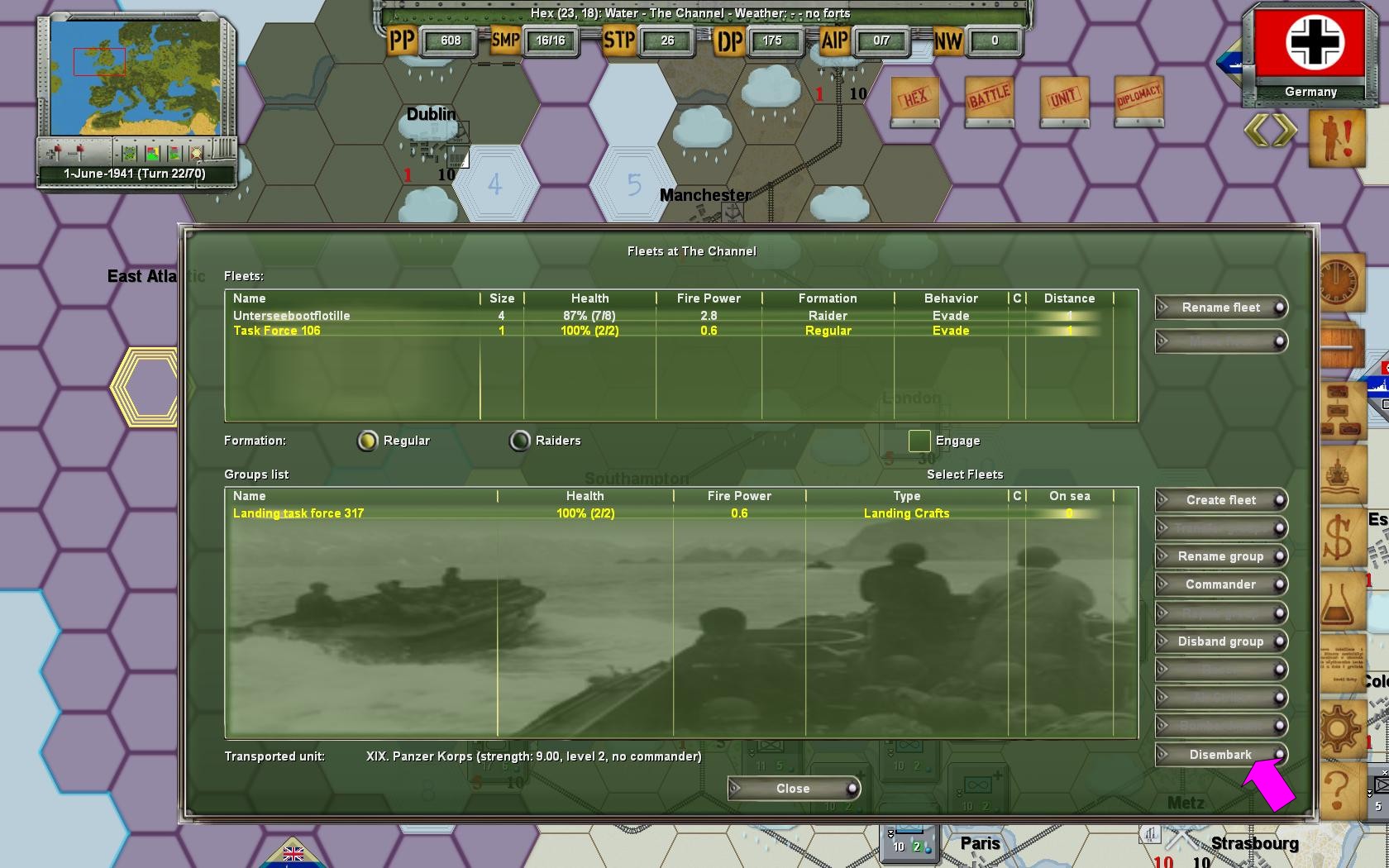
Task: Click the unit counter beside Paris
Action: [x=909, y=845]
